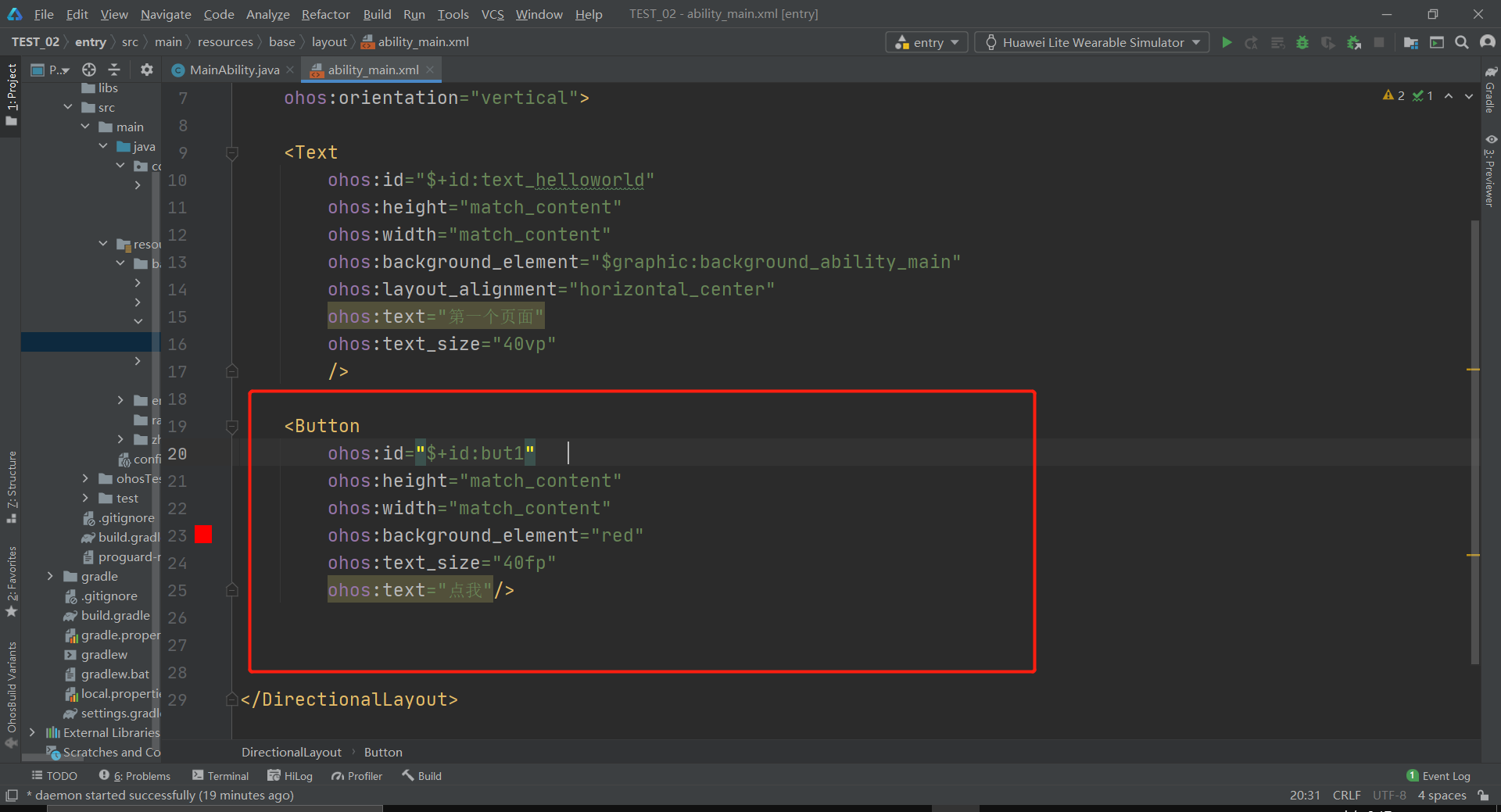Open the Navigate menu
The height and width of the screenshot is (812, 1501).
tap(166, 14)
